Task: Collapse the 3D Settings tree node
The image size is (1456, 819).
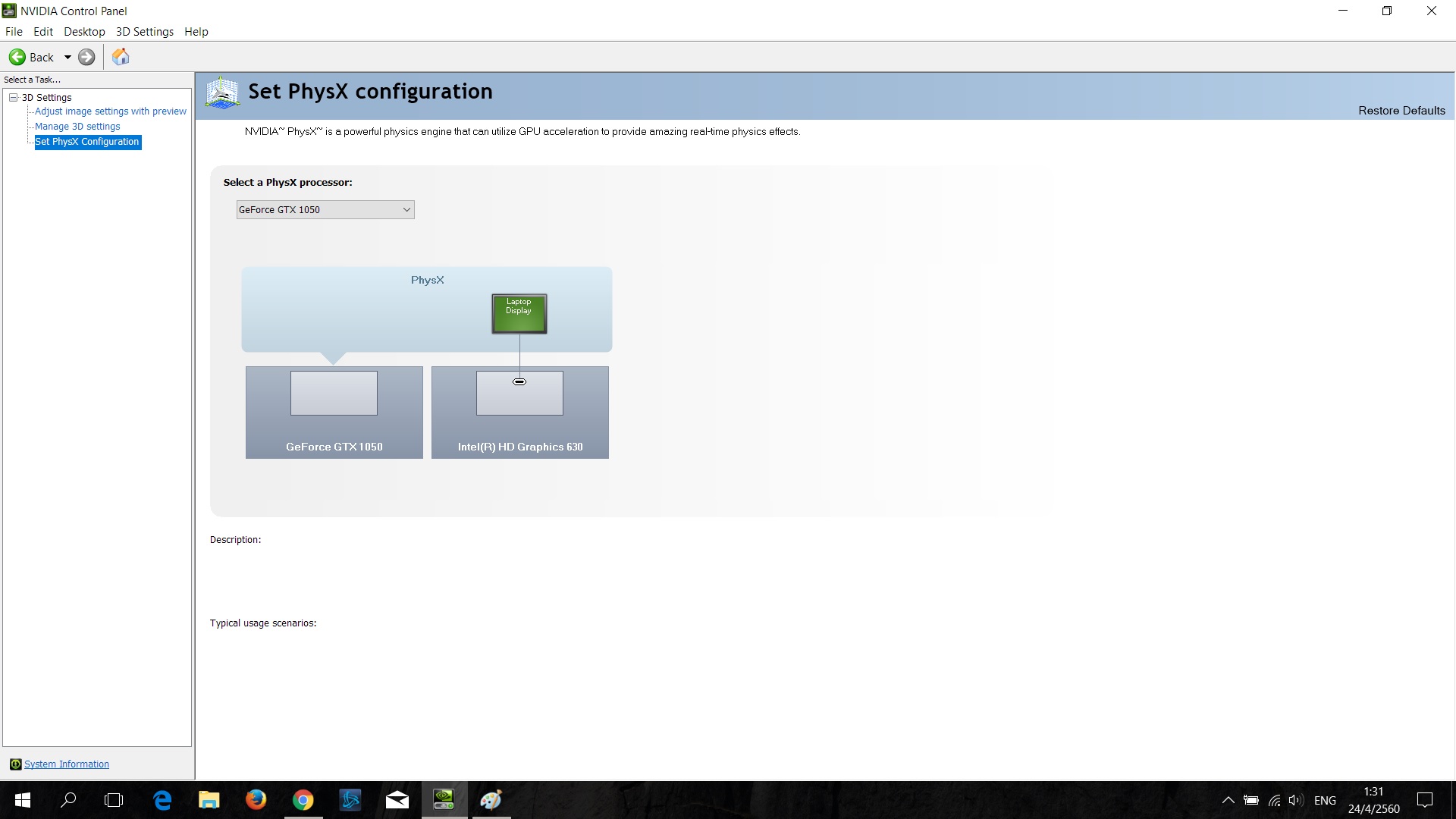Action: click(13, 97)
